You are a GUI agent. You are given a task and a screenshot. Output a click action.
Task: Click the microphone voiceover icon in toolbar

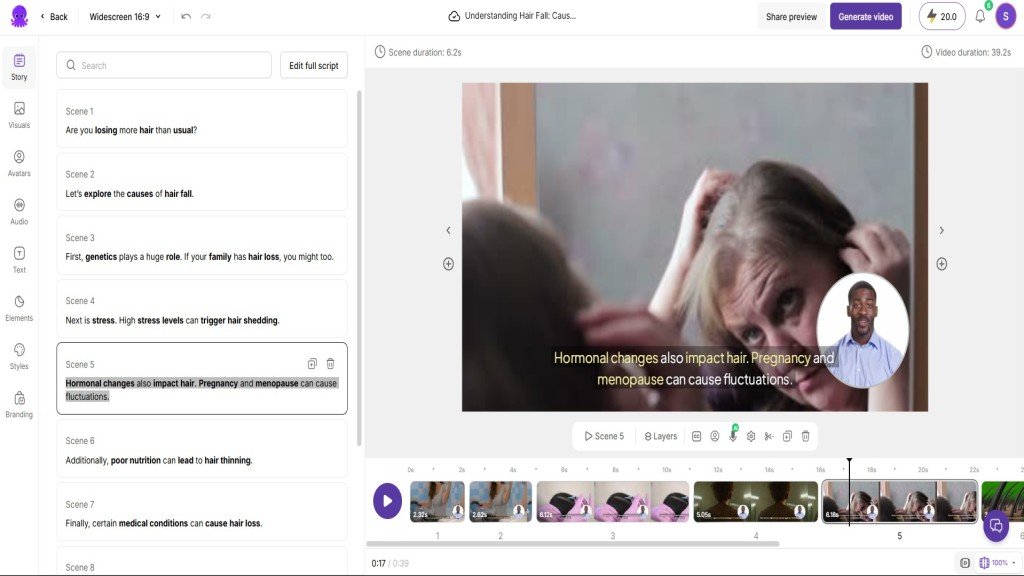733,436
